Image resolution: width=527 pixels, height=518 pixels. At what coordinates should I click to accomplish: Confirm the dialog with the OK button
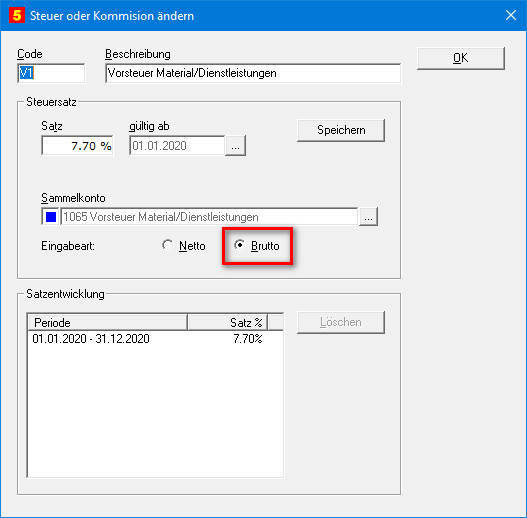pyautogui.click(x=460, y=58)
